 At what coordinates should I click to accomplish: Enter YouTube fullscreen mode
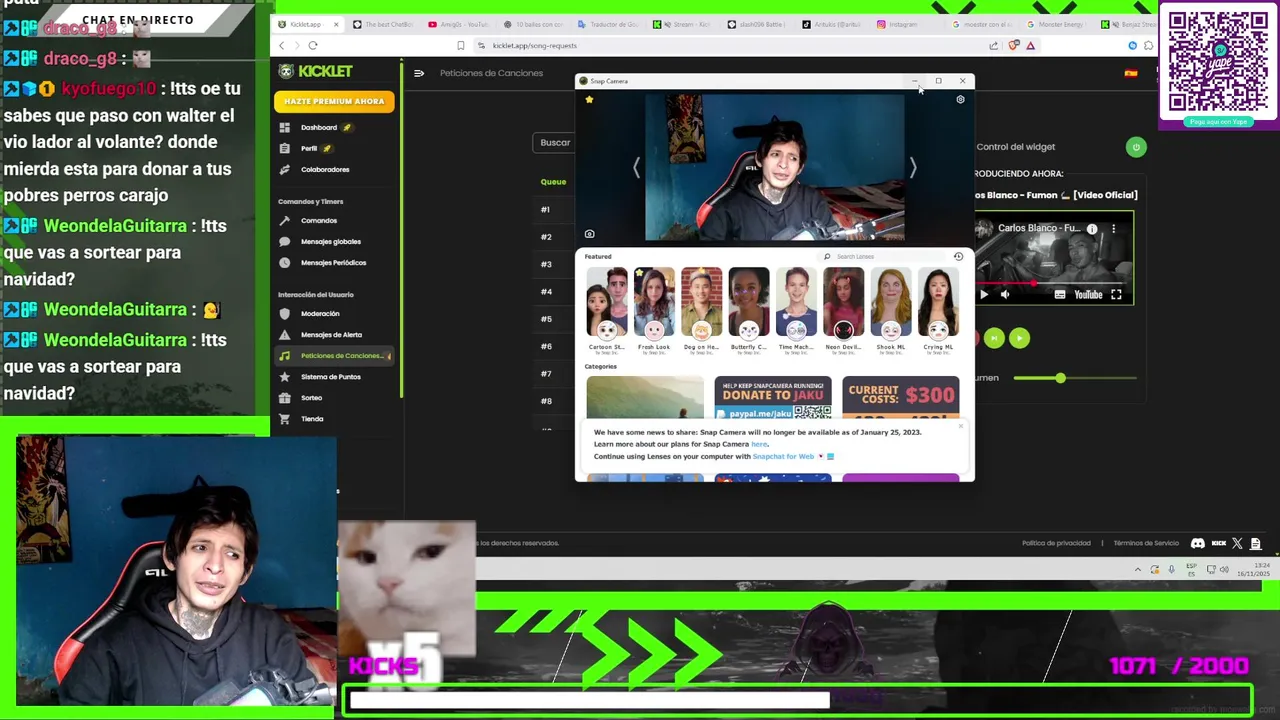pos(1116,294)
